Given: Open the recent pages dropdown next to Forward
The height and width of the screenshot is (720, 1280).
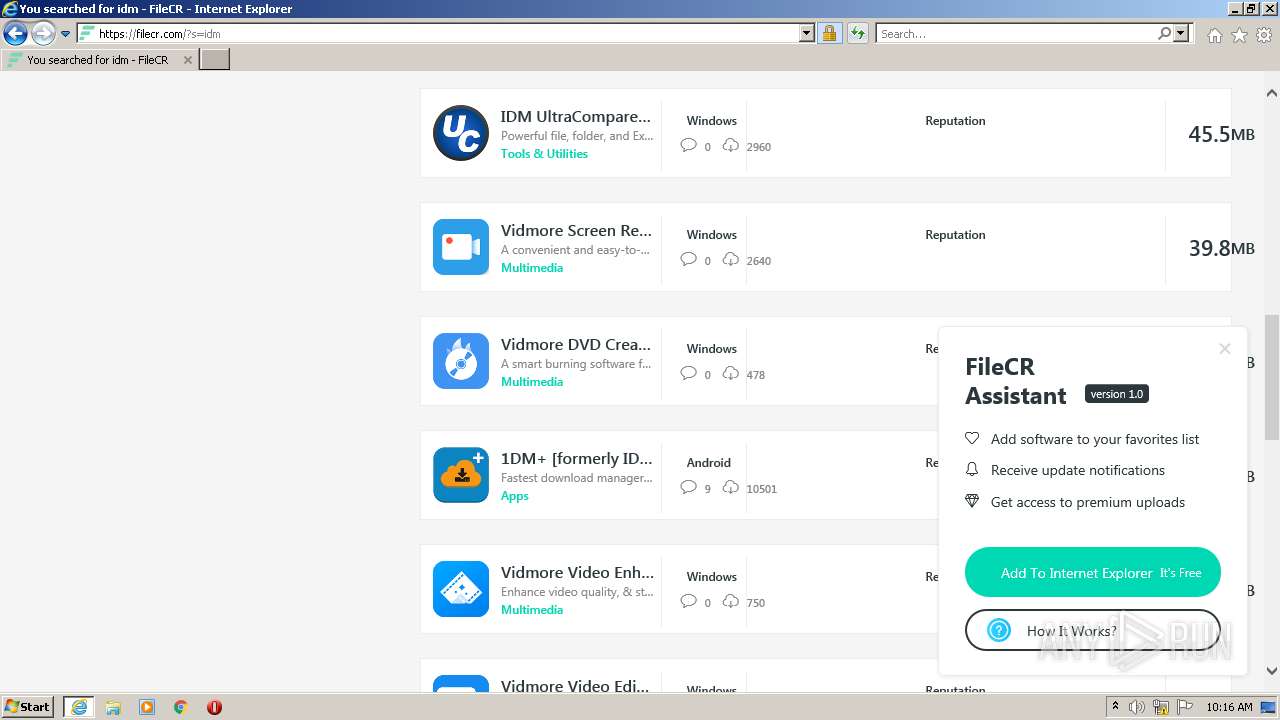Looking at the screenshot, I should point(65,33).
